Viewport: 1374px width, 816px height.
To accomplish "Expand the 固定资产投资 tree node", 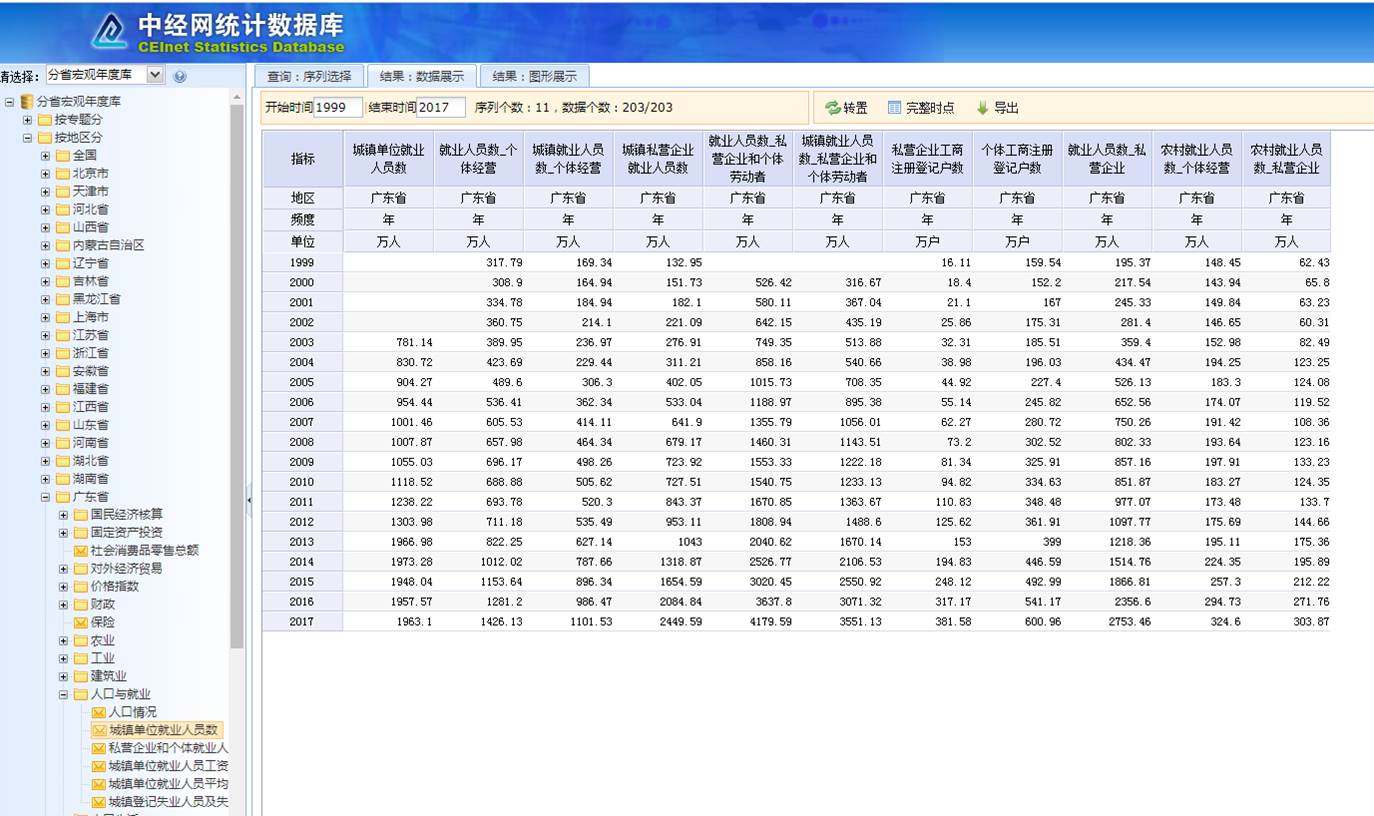I will (64, 533).
